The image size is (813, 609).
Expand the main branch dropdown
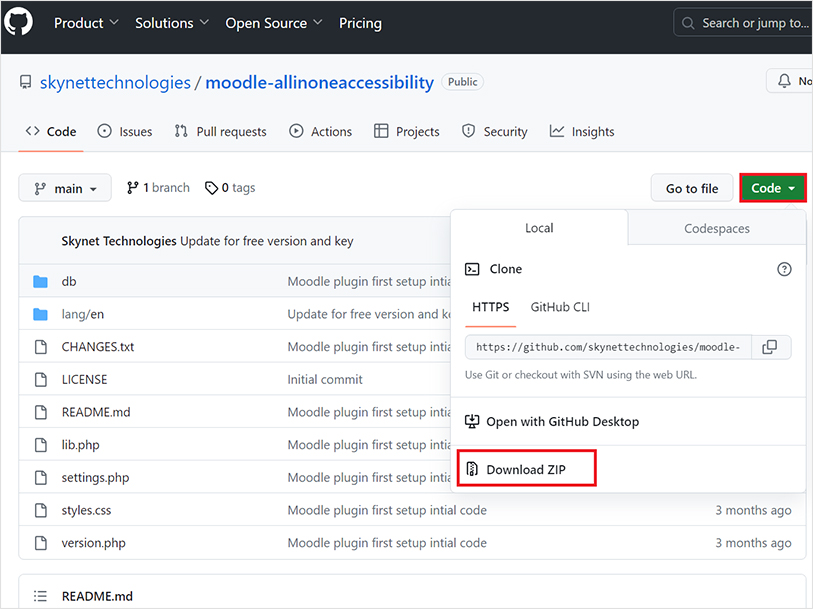point(65,188)
